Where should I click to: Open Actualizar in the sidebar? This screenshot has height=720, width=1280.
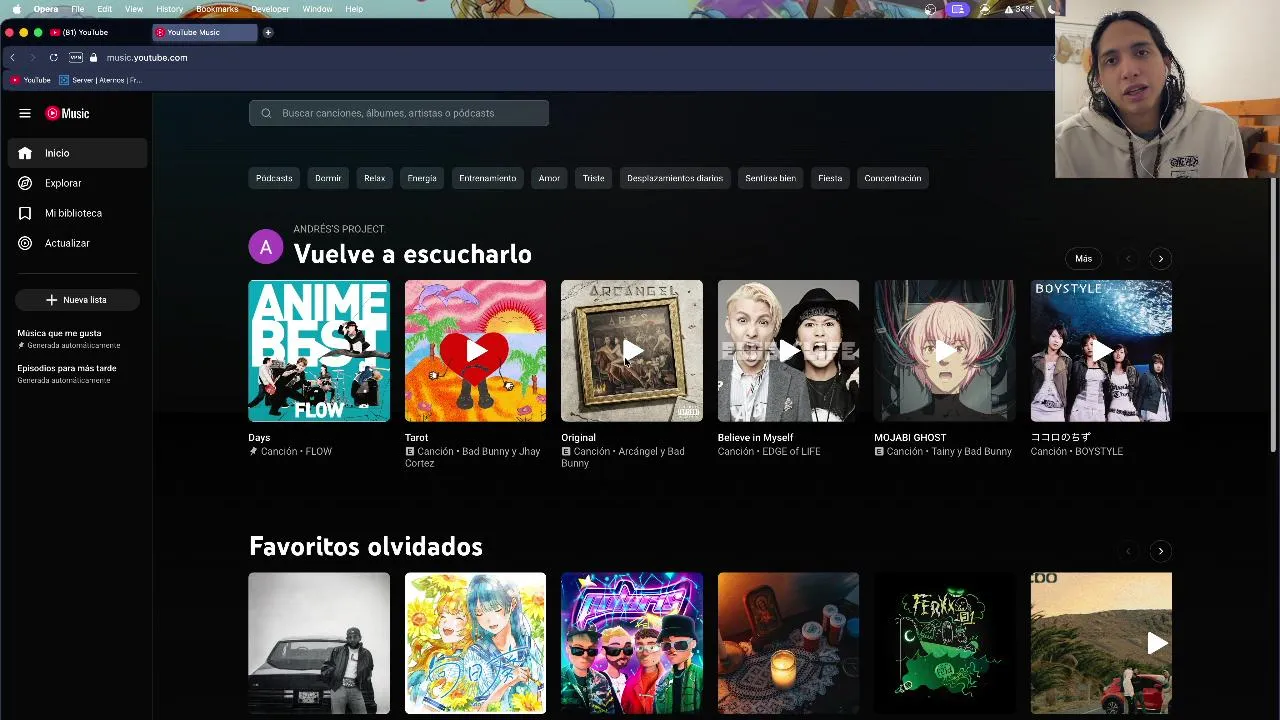[77, 243]
